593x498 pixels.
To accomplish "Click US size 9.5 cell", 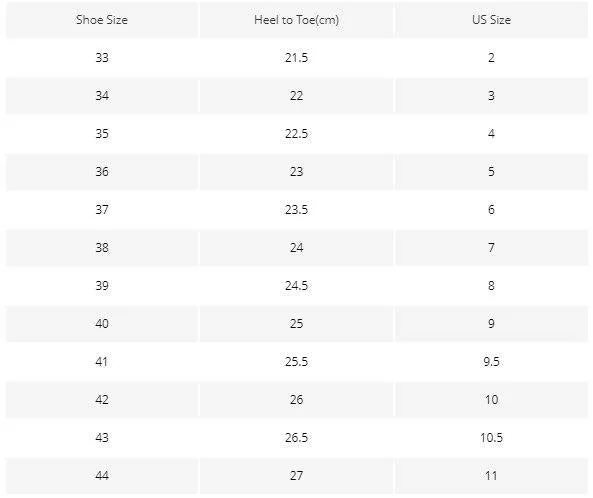I will point(491,361).
